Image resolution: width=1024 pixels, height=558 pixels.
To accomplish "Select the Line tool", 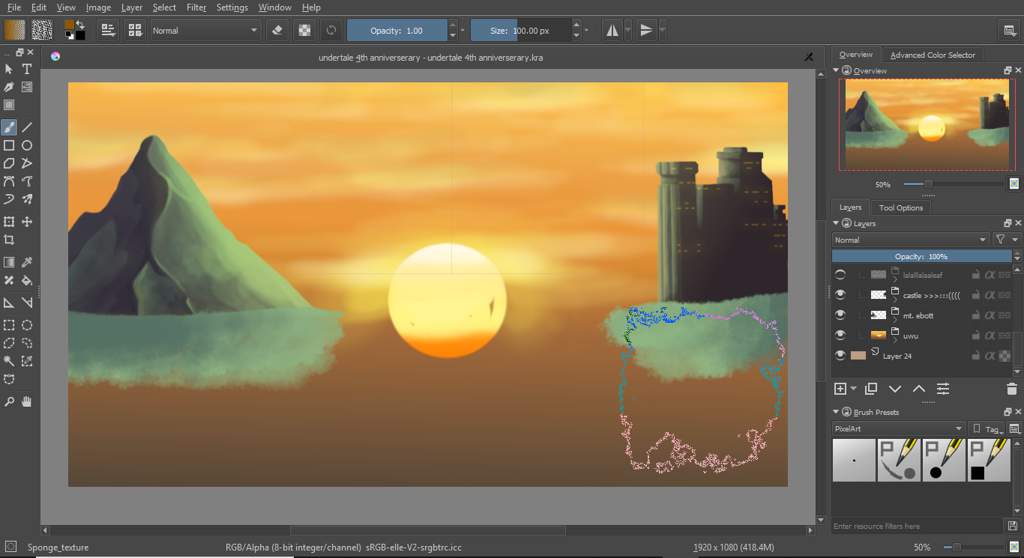I will tap(27, 127).
